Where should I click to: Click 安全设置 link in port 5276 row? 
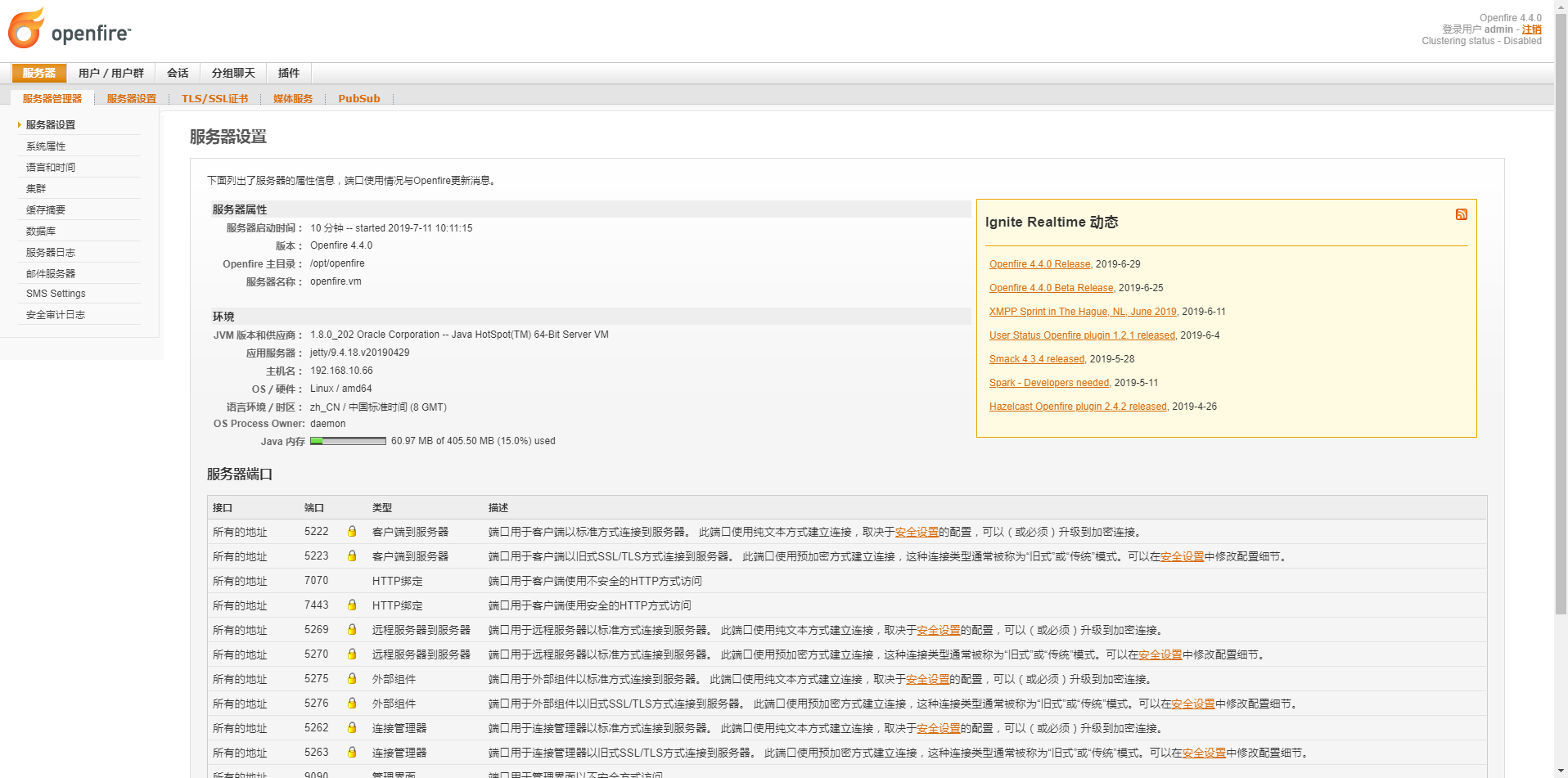point(1192,704)
